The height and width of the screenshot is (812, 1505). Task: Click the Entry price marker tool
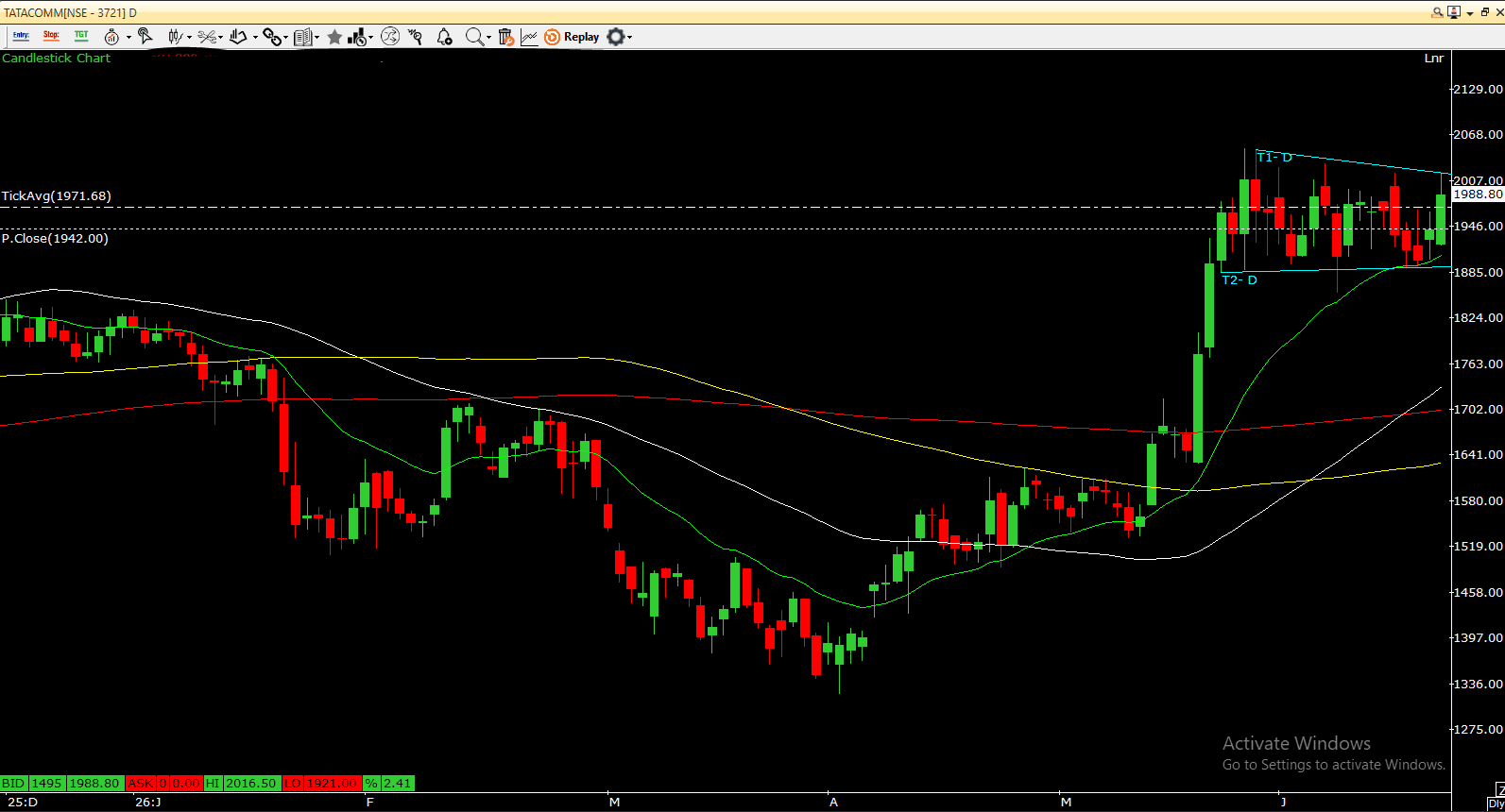[21, 36]
